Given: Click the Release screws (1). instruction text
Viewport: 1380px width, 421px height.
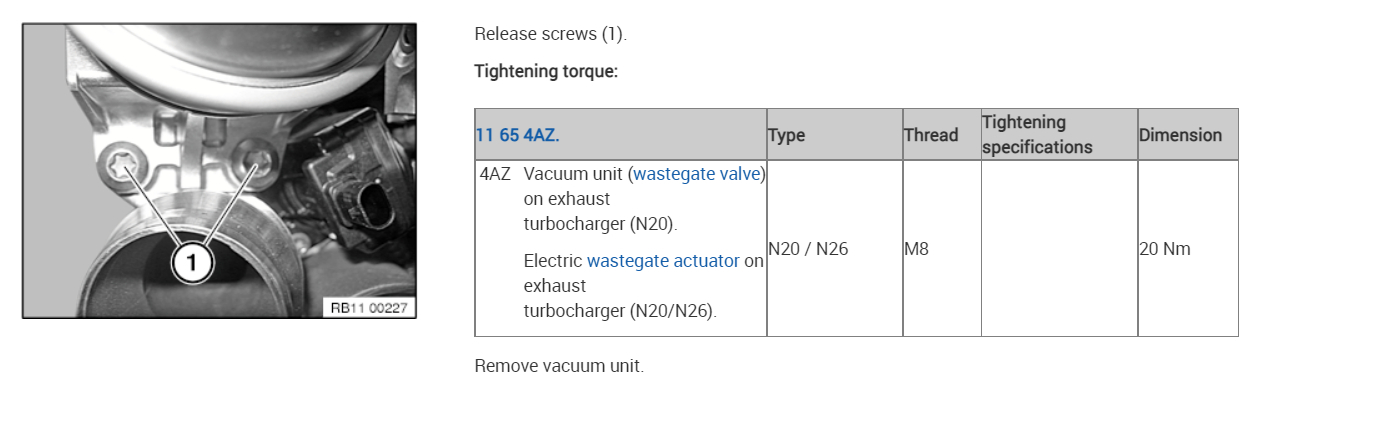Looking at the screenshot, I should coord(550,34).
